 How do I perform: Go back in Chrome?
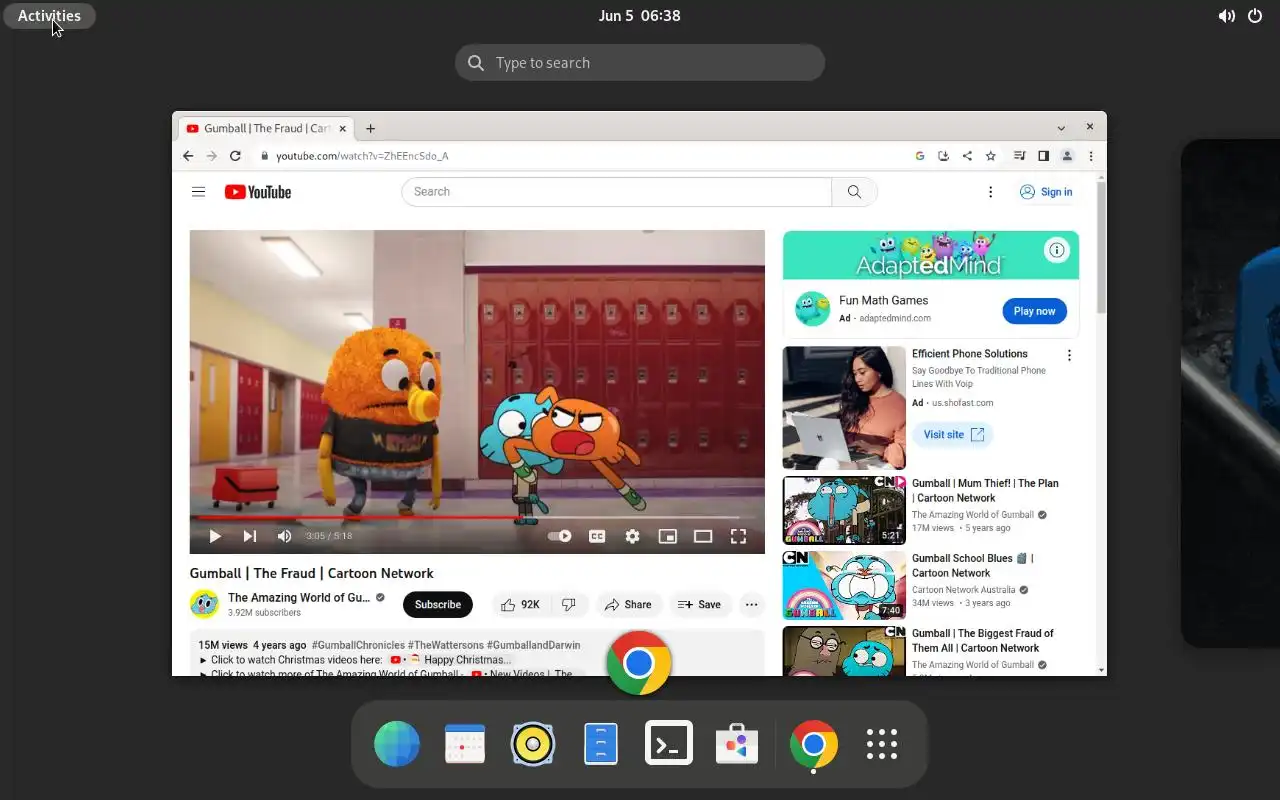tap(188, 156)
